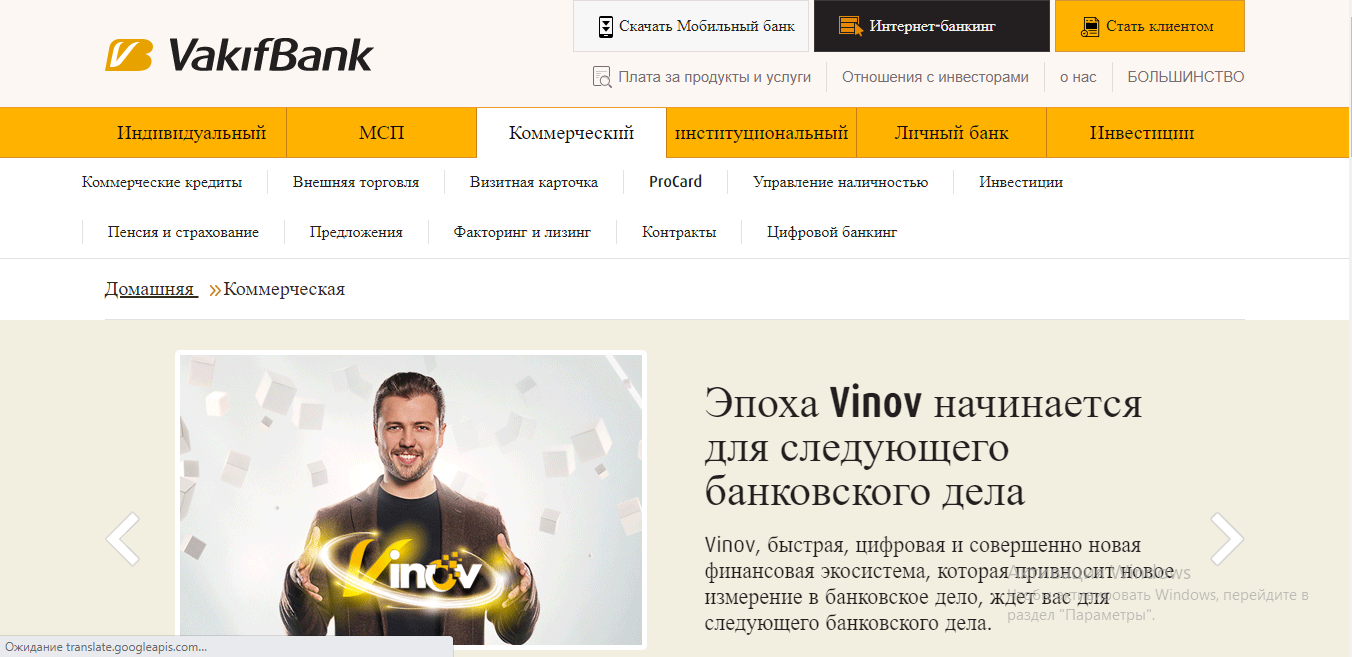1352x657 pixels.
Task: Click the Интернет-банкинг screen icon
Action: click(850, 26)
